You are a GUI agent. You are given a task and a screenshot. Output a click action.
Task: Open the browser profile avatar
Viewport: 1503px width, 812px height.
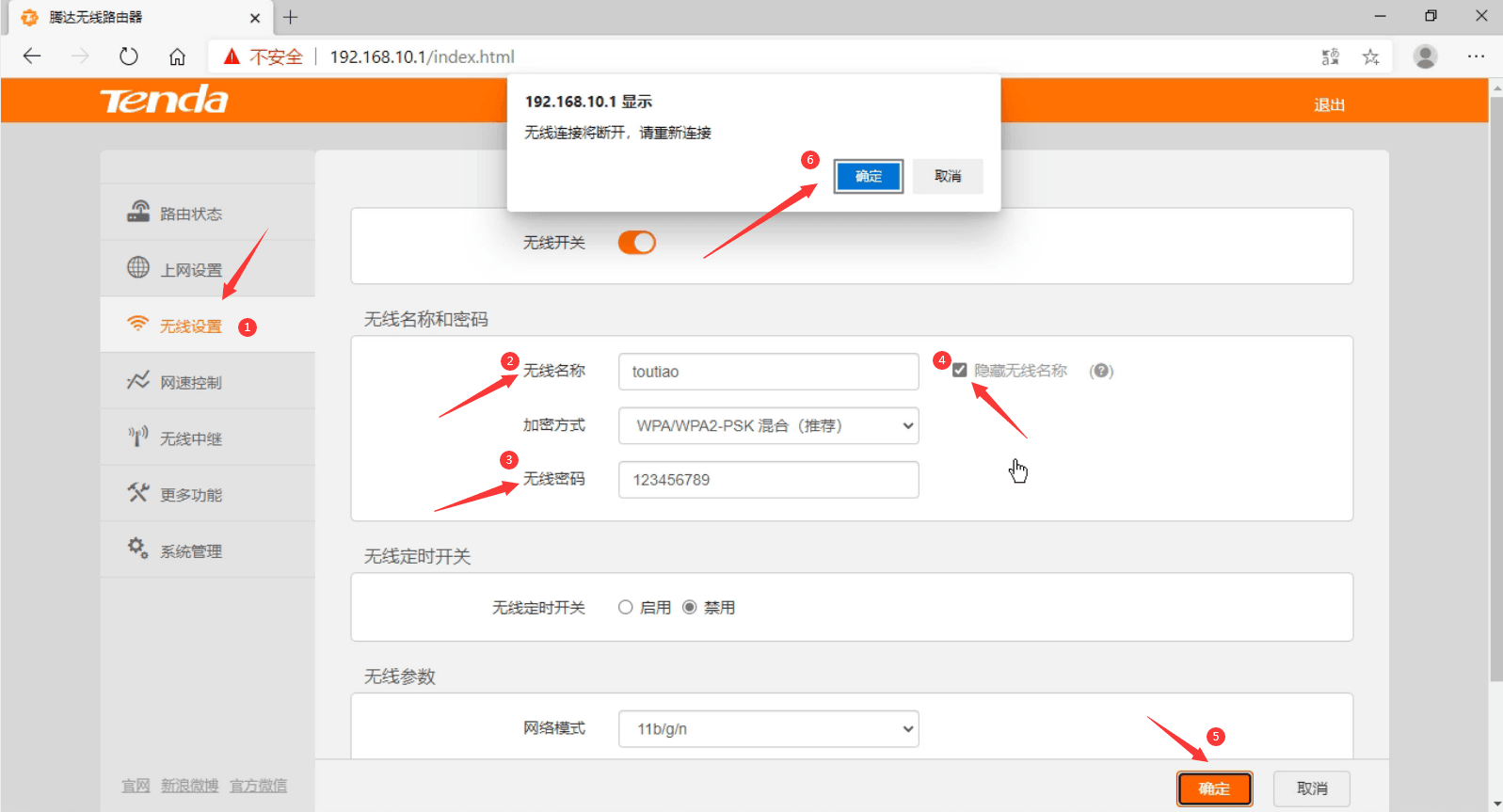1425,56
